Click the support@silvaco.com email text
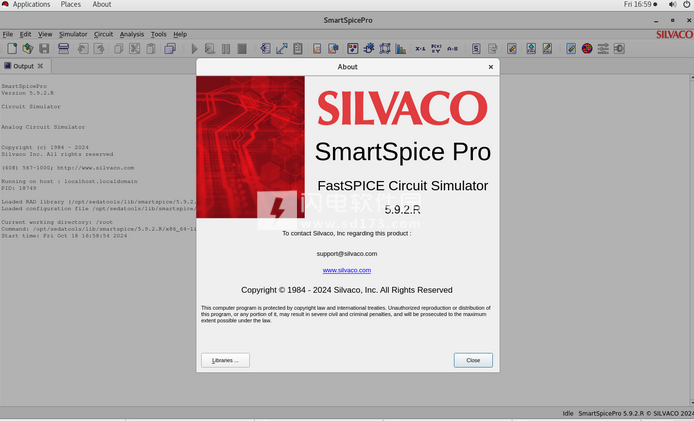 347,254
